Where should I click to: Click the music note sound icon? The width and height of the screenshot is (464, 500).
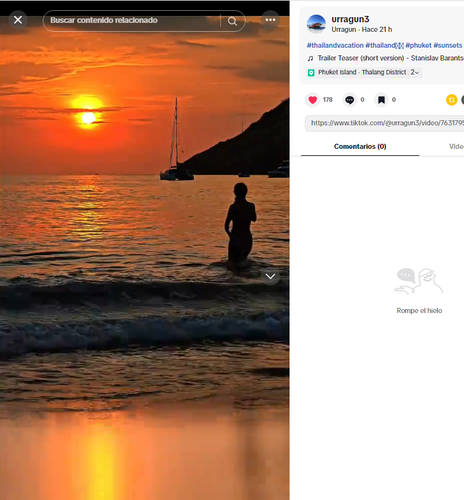click(x=310, y=58)
